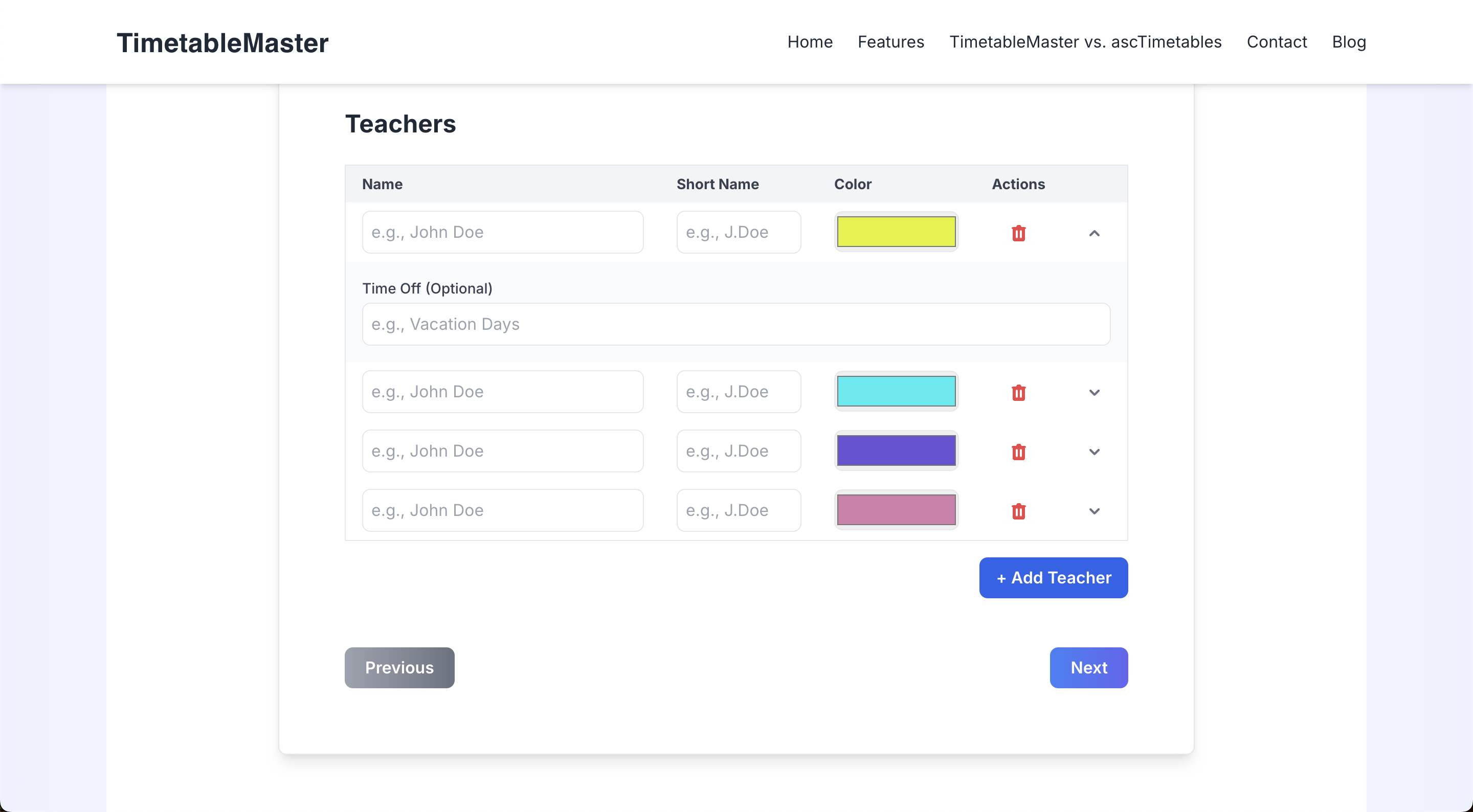
Task: Expand the pink teacher row details
Action: (x=1095, y=511)
